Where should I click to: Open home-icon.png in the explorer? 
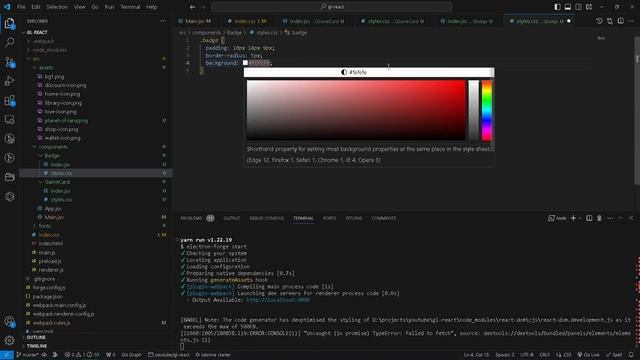tap(62, 94)
